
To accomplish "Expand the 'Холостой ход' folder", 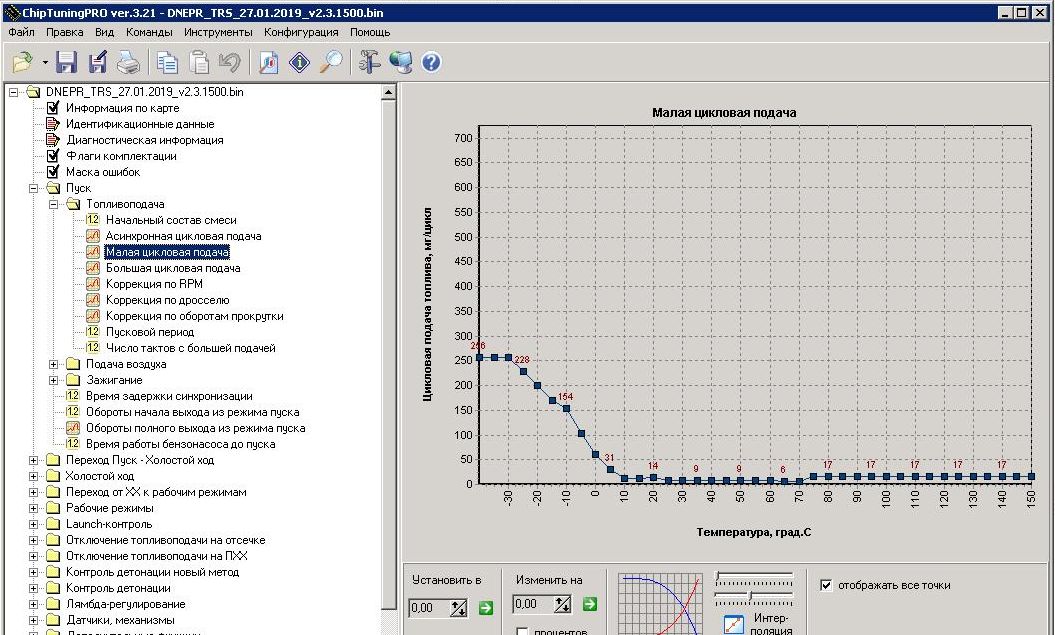I will (34, 476).
